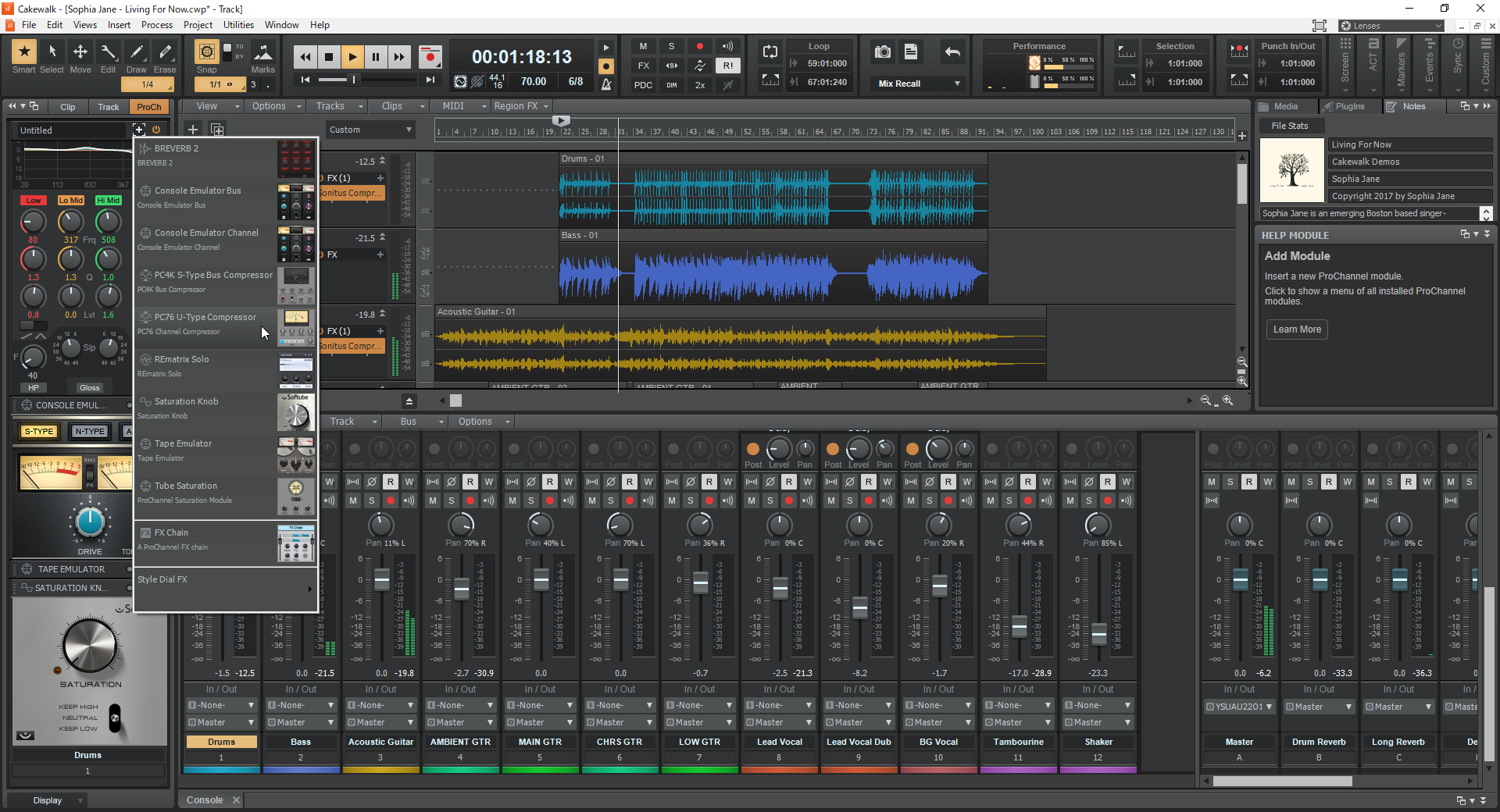Open the Notes browser tab

pos(1414,106)
